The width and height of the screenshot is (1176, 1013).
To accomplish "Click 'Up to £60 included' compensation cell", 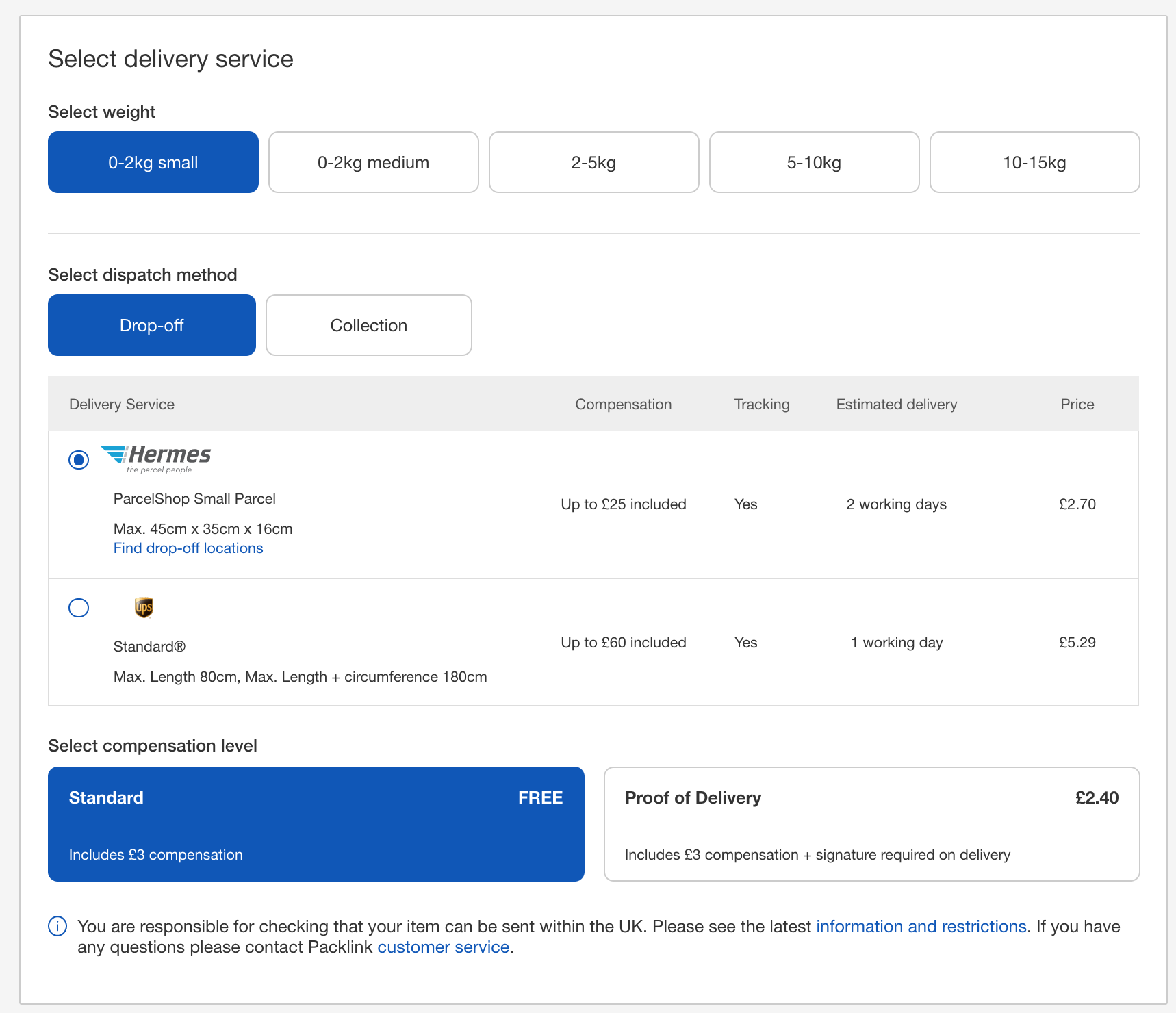I will [624, 643].
